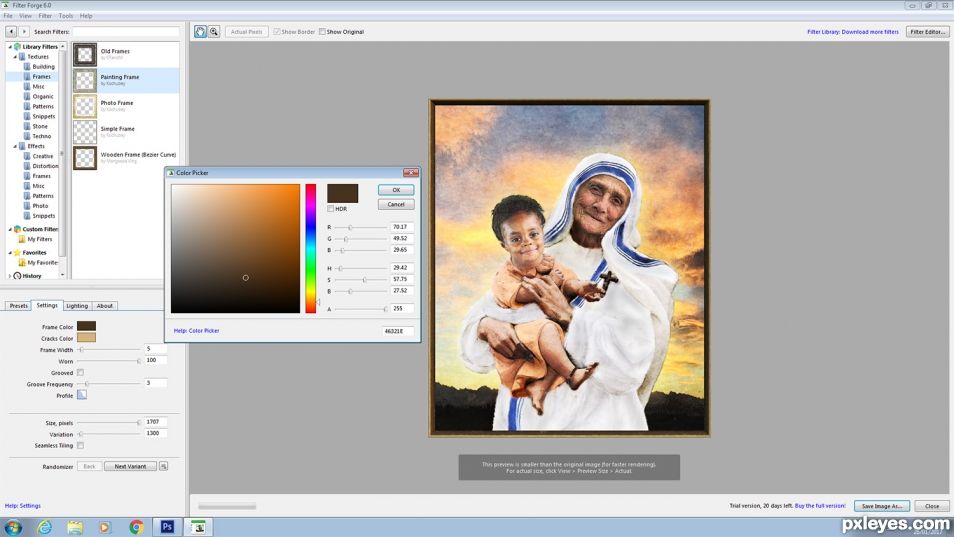
Task: Open Stone textures category
Action: (40, 126)
